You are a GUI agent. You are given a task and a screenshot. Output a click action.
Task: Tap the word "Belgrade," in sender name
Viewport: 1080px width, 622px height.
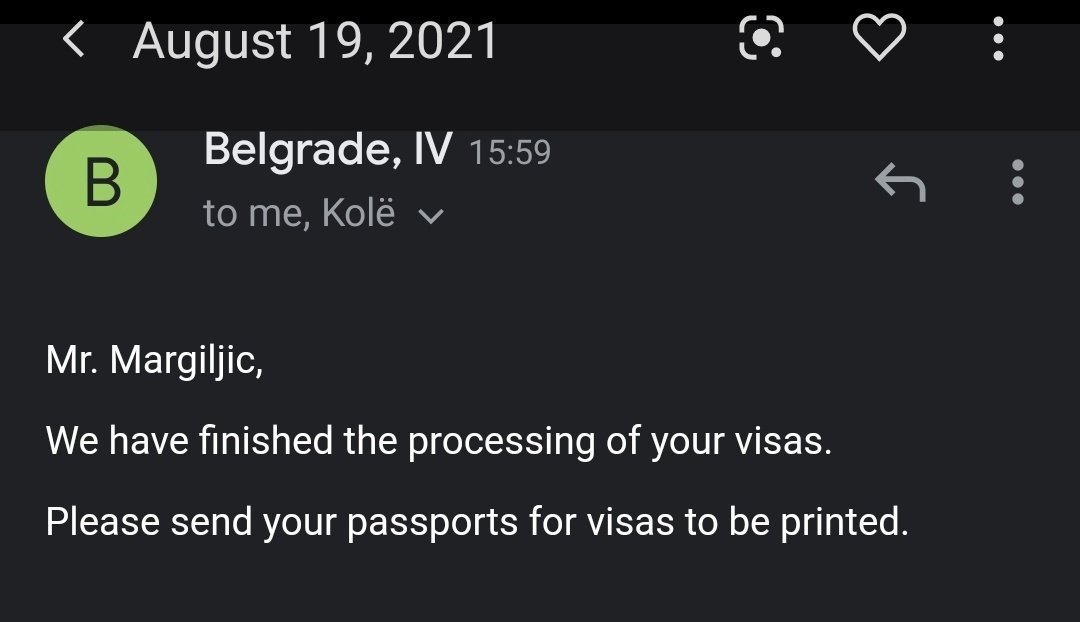click(x=302, y=150)
